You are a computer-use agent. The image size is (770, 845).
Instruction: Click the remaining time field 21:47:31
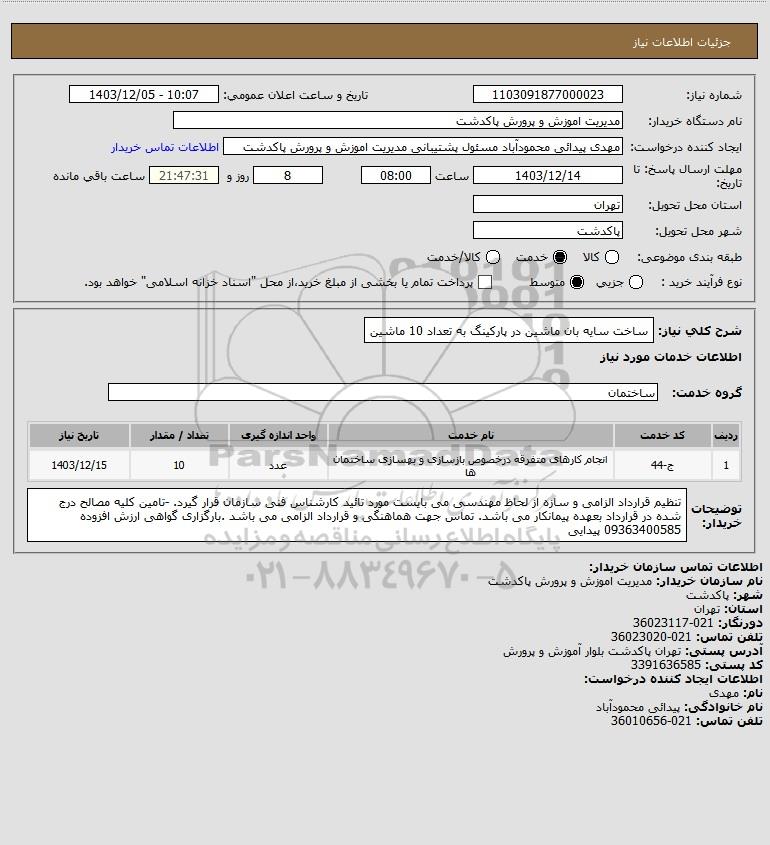tap(184, 176)
